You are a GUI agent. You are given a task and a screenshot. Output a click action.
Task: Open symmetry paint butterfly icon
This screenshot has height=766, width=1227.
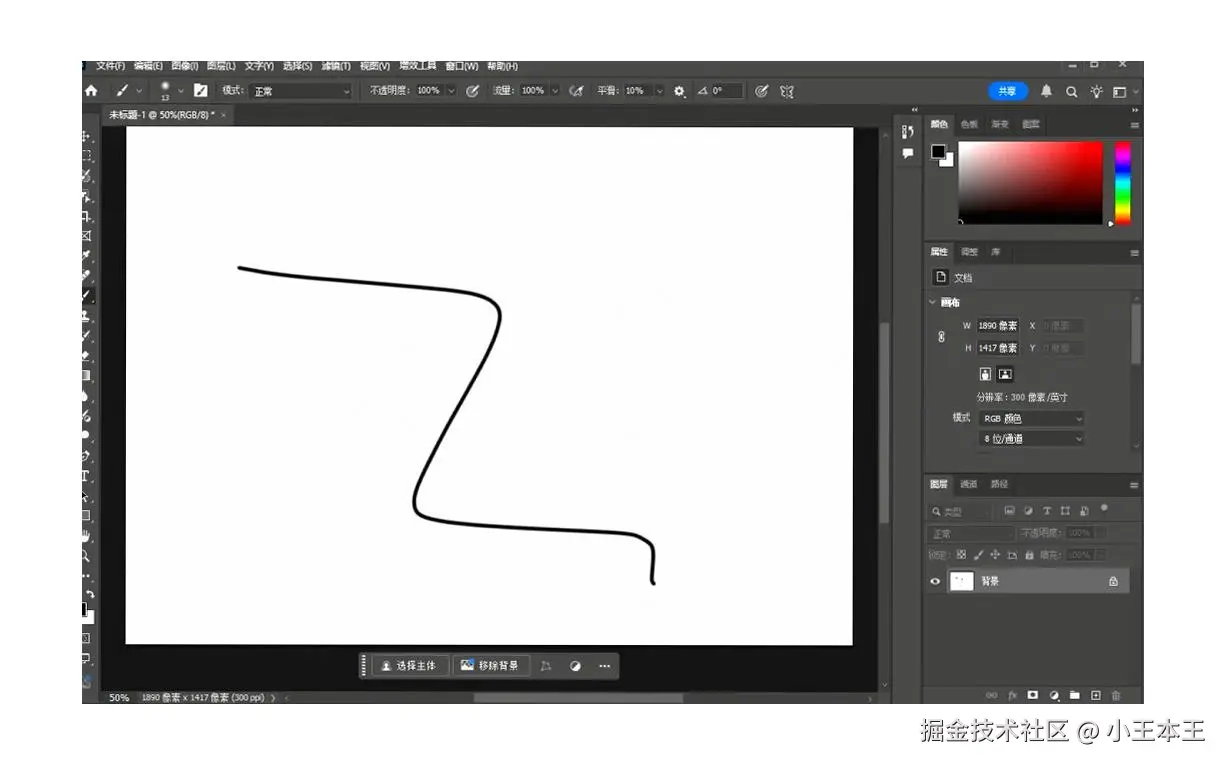click(787, 91)
